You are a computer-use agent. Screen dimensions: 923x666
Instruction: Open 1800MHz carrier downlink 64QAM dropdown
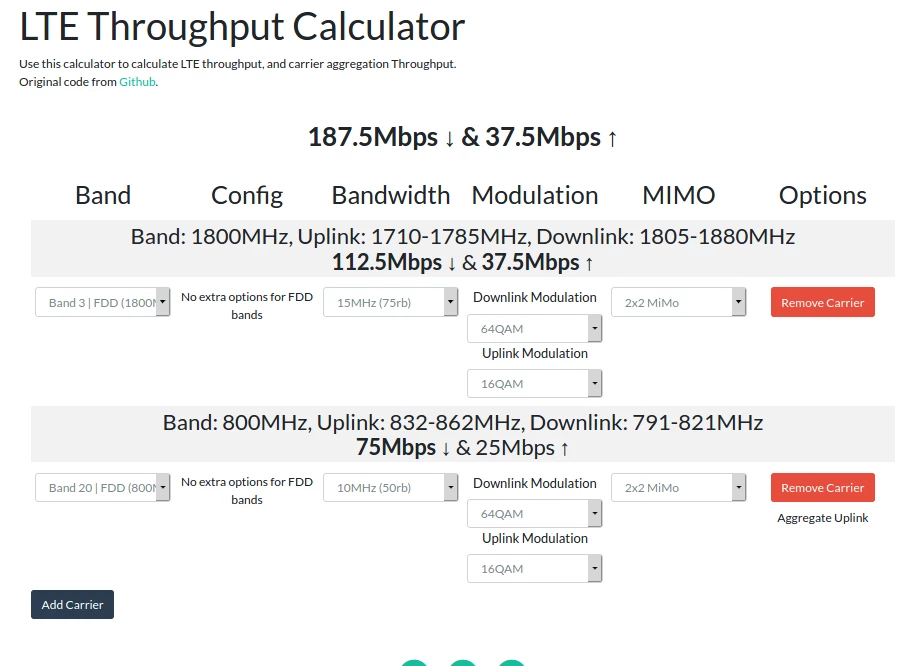point(534,329)
